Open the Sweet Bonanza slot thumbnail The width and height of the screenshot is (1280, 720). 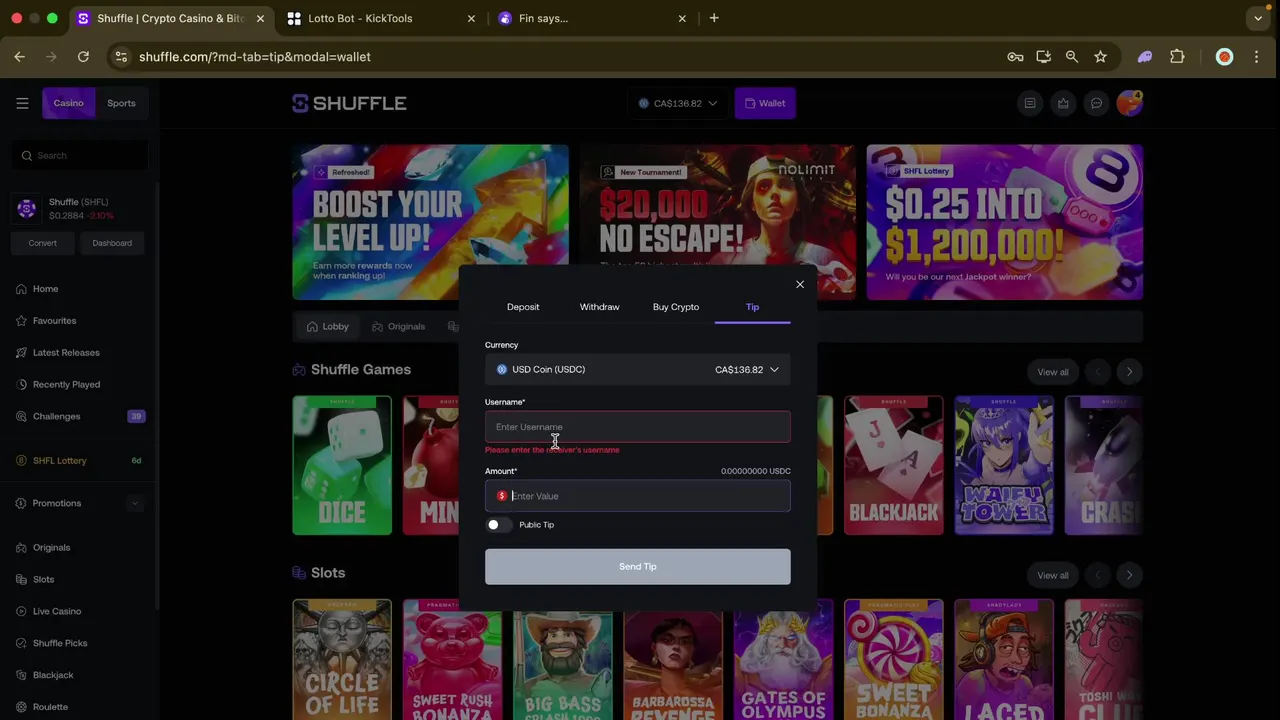click(x=893, y=660)
